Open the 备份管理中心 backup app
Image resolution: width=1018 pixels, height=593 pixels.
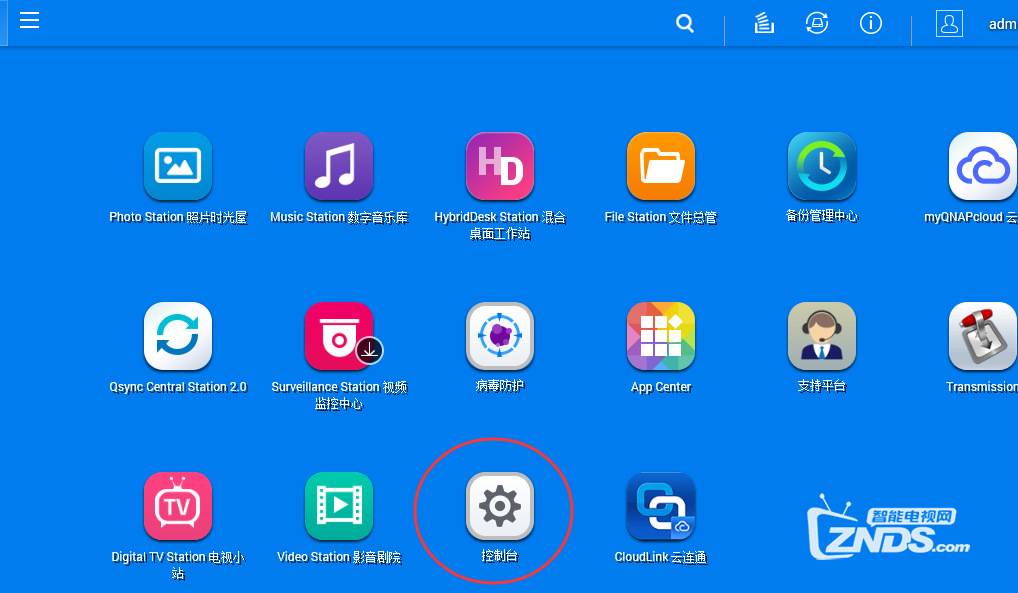(822, 166)
